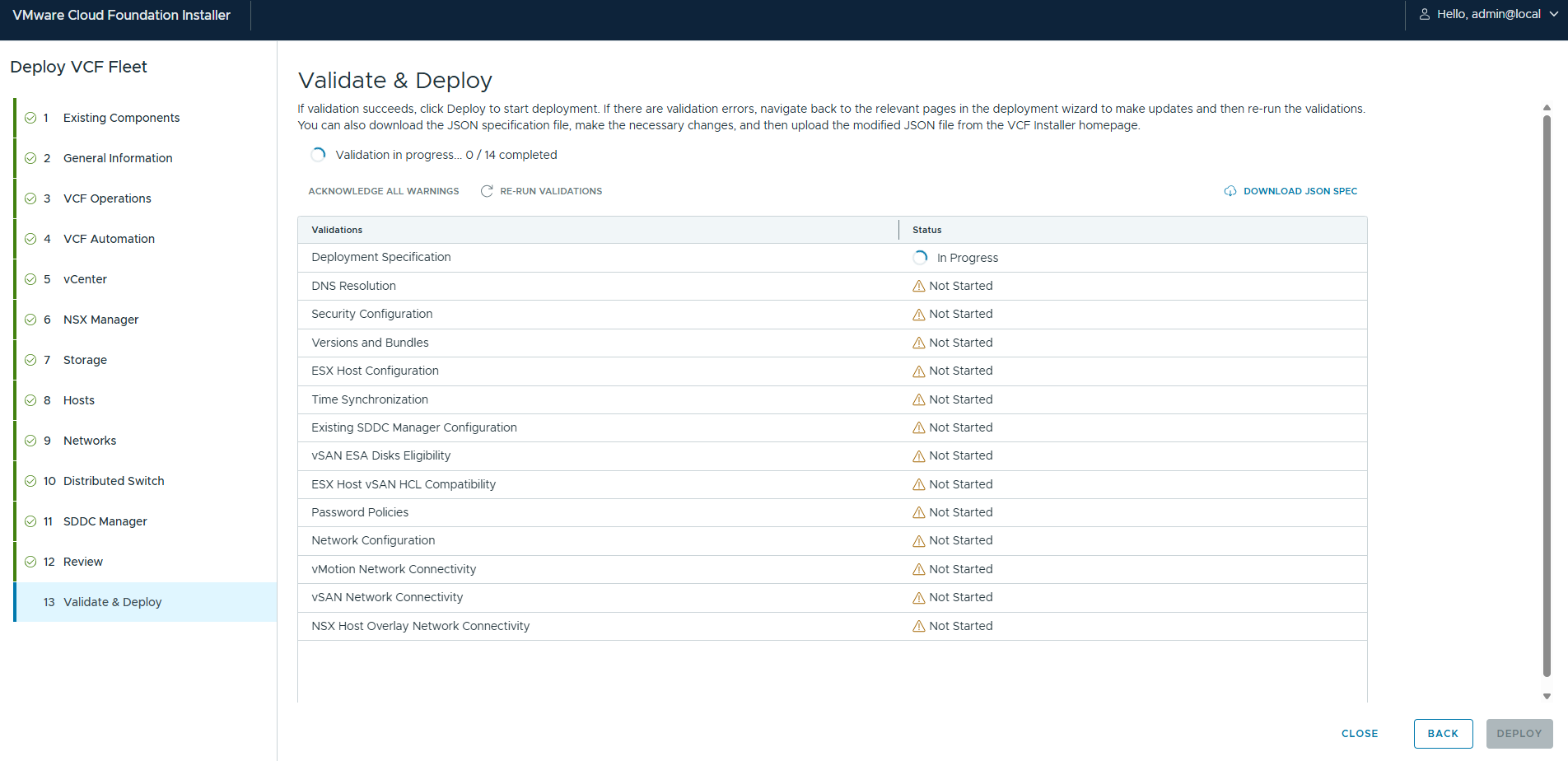Viewport: 1568px width, 761px height.
Task: Click the Password Policies warning icon
Action: [918, 513]
